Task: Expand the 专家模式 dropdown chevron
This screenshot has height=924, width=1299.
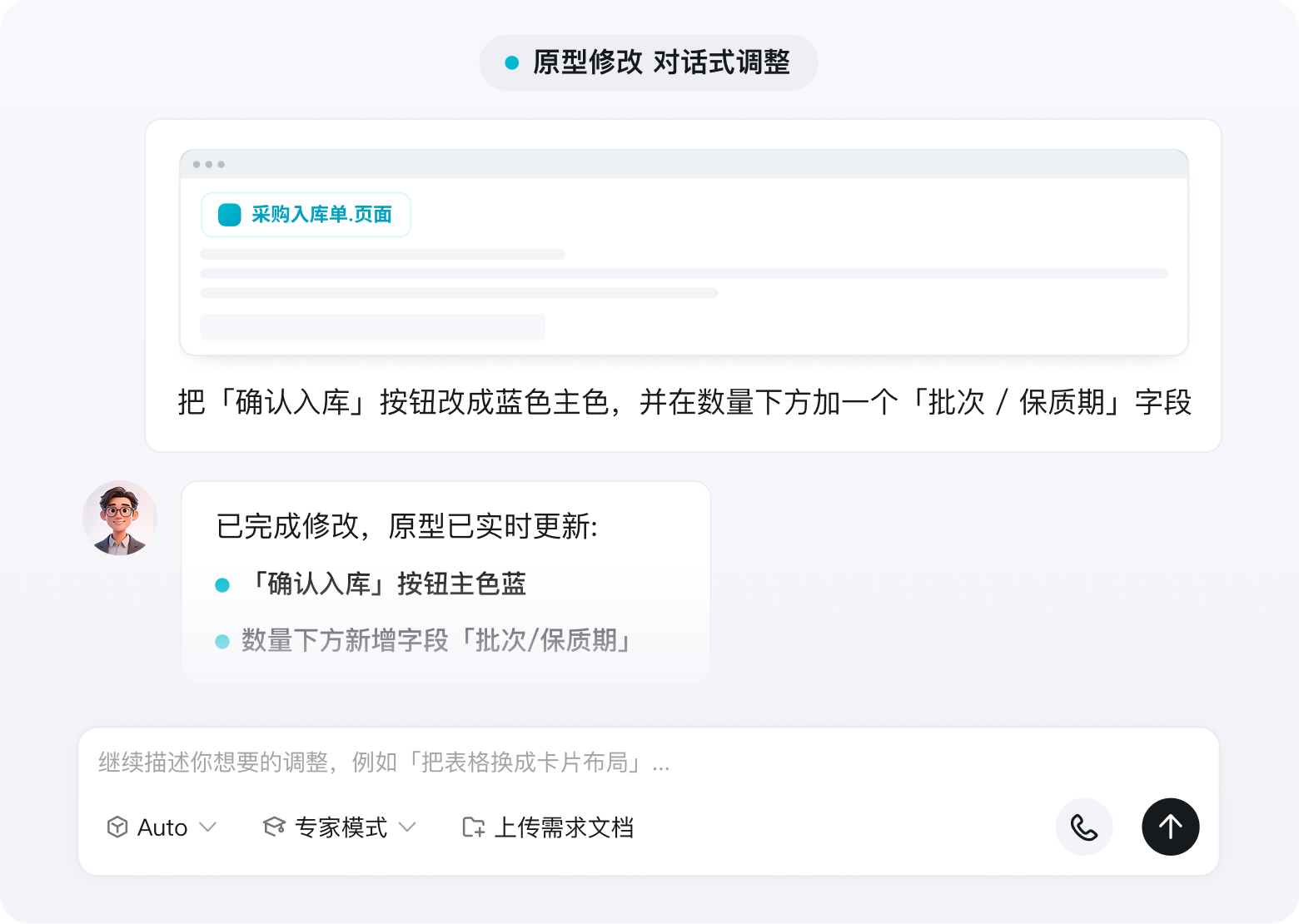Action: 407,827
